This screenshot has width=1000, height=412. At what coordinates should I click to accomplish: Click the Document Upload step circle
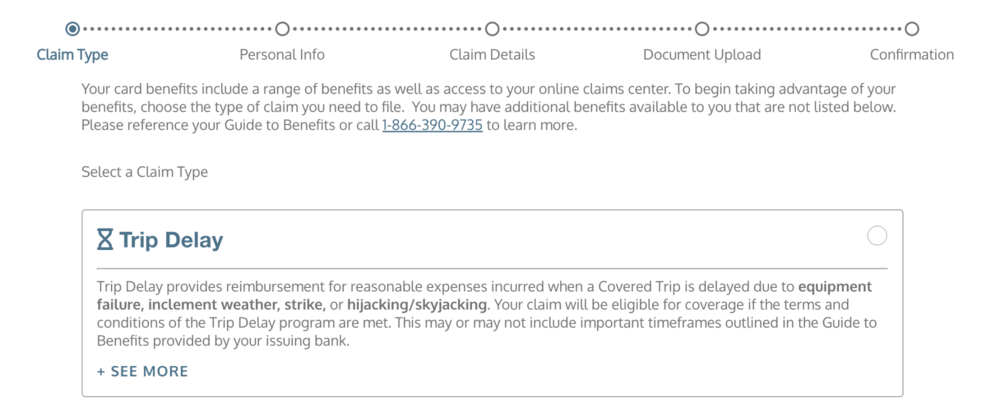pos(702,28)
